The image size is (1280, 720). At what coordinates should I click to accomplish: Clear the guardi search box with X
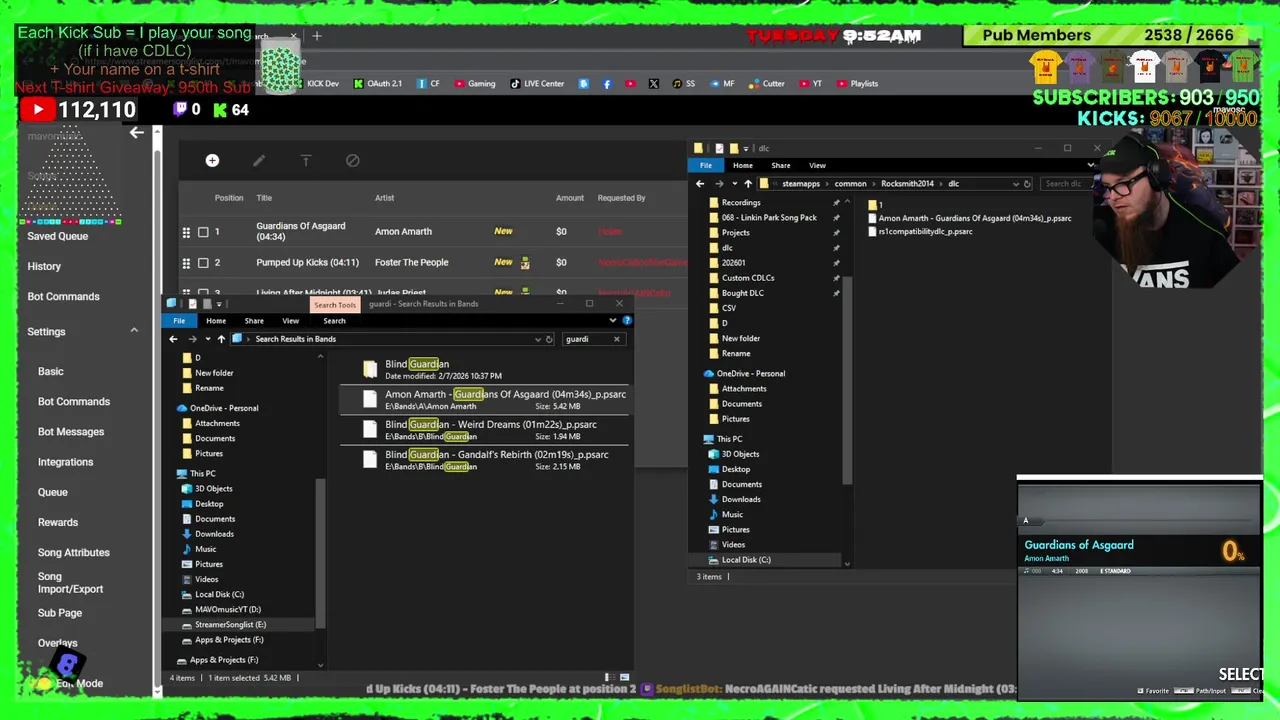616,339
